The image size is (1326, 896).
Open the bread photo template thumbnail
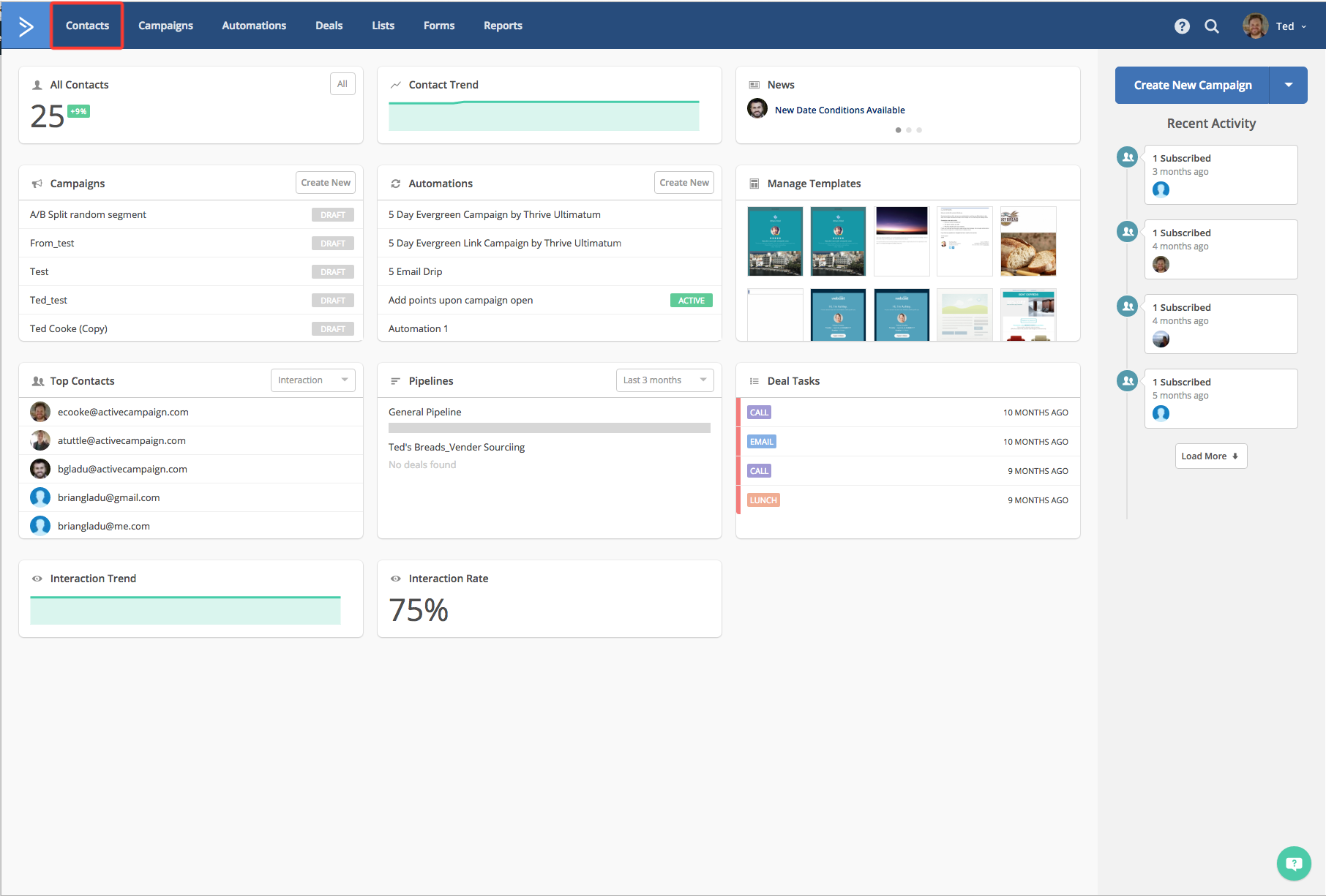pos(1027,241)
